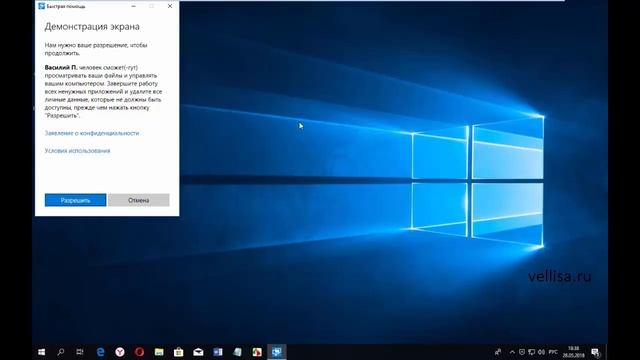
Task: Open the Заявление о конфиденциальности link
Action: pos(92,133)
